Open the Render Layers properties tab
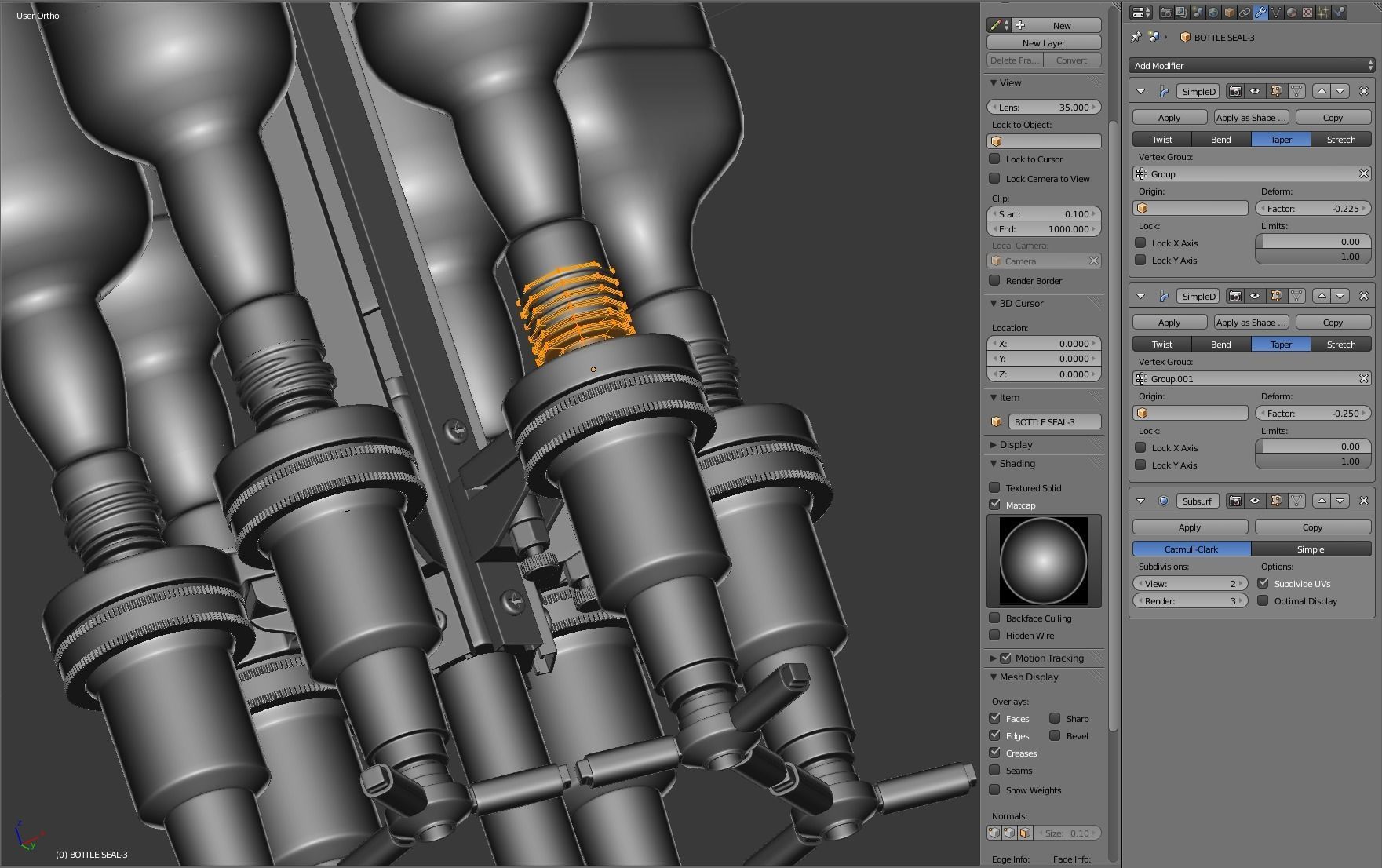This screenshot has height=868, width=1382. tap(1182, 13)
